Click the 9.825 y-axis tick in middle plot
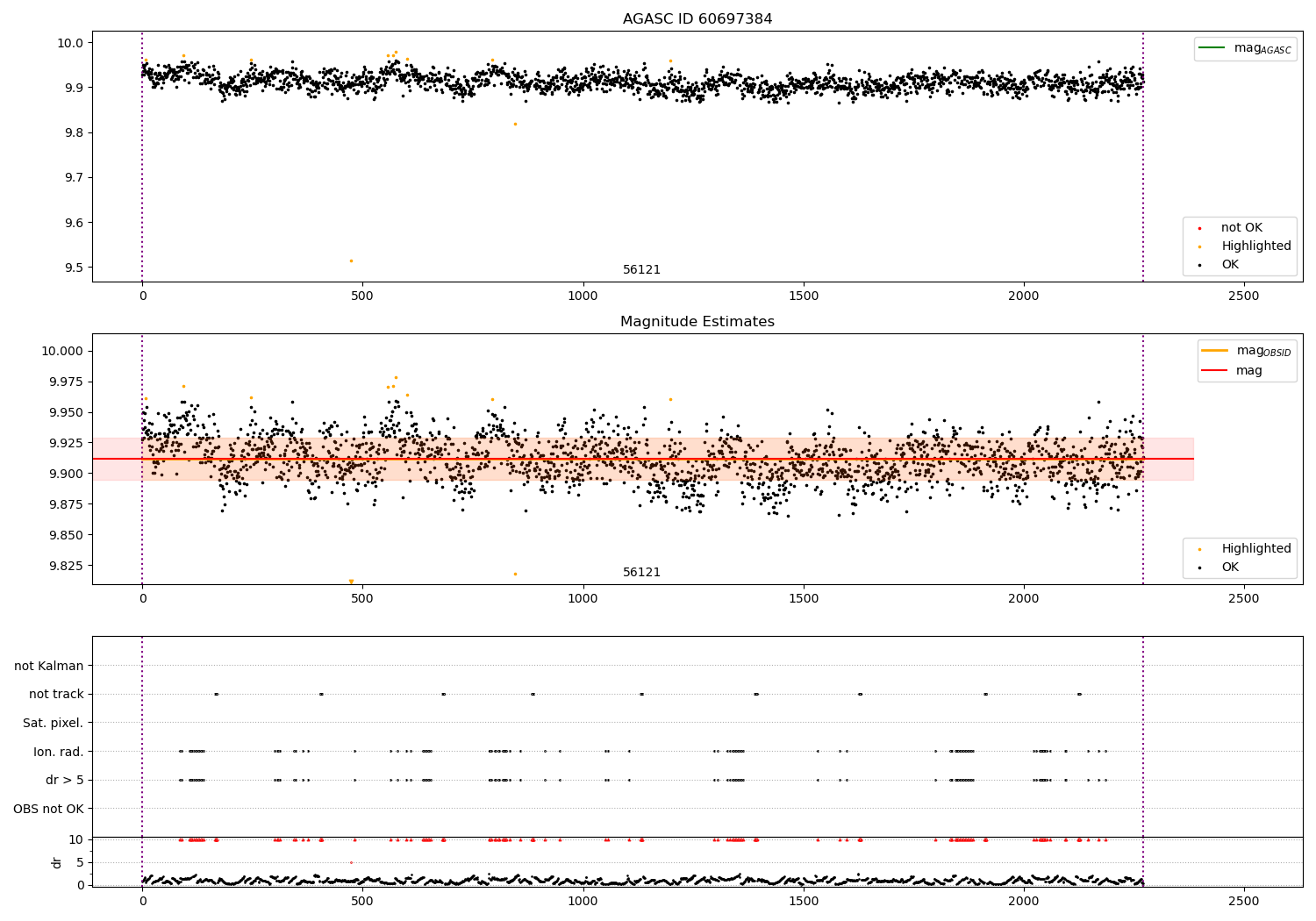 [66, 566]
